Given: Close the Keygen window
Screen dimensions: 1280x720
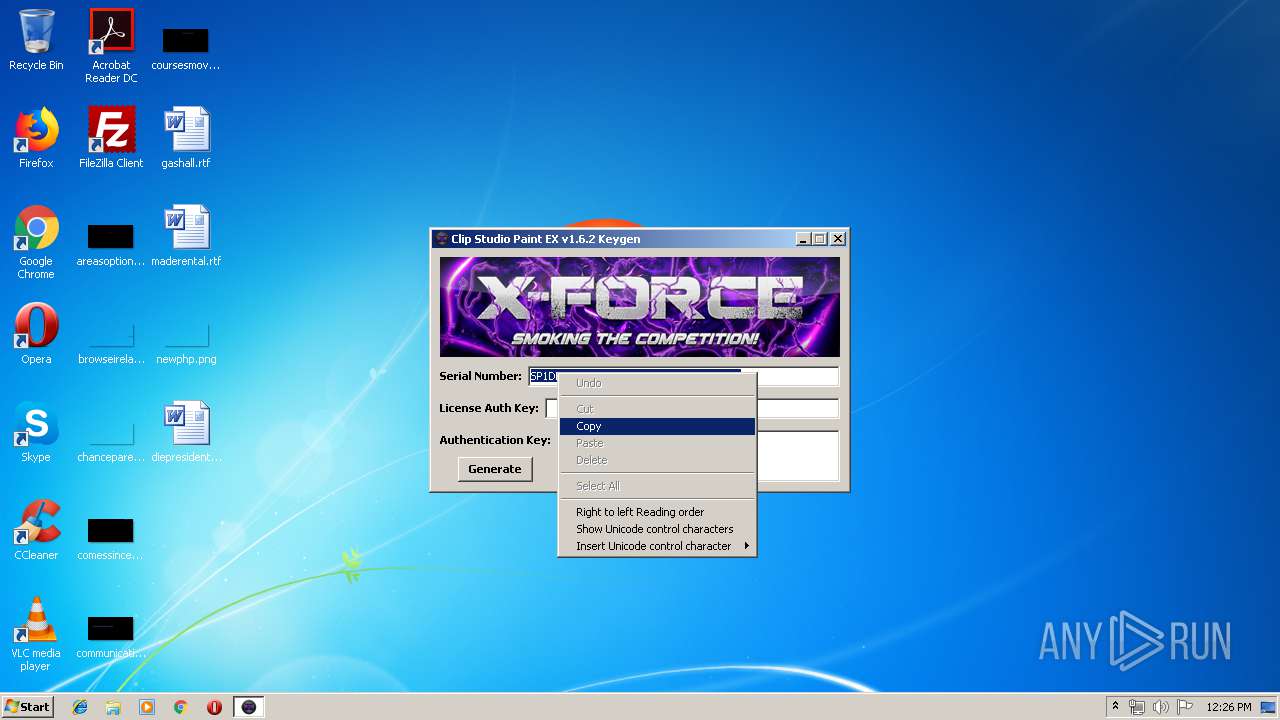Looking at the screenshot, I should pos(838,239).
